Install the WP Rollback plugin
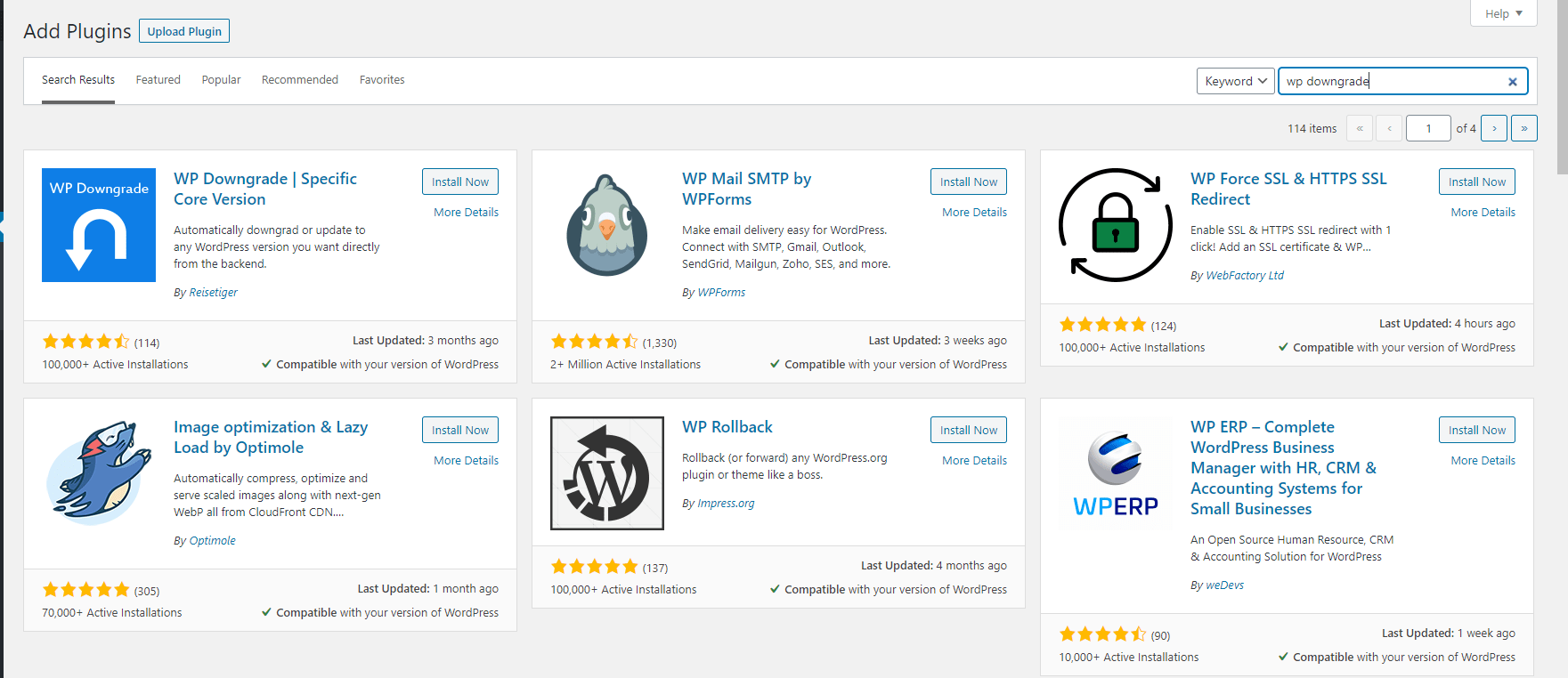Viewport: 1568px width, 678px height. point(969,430)
